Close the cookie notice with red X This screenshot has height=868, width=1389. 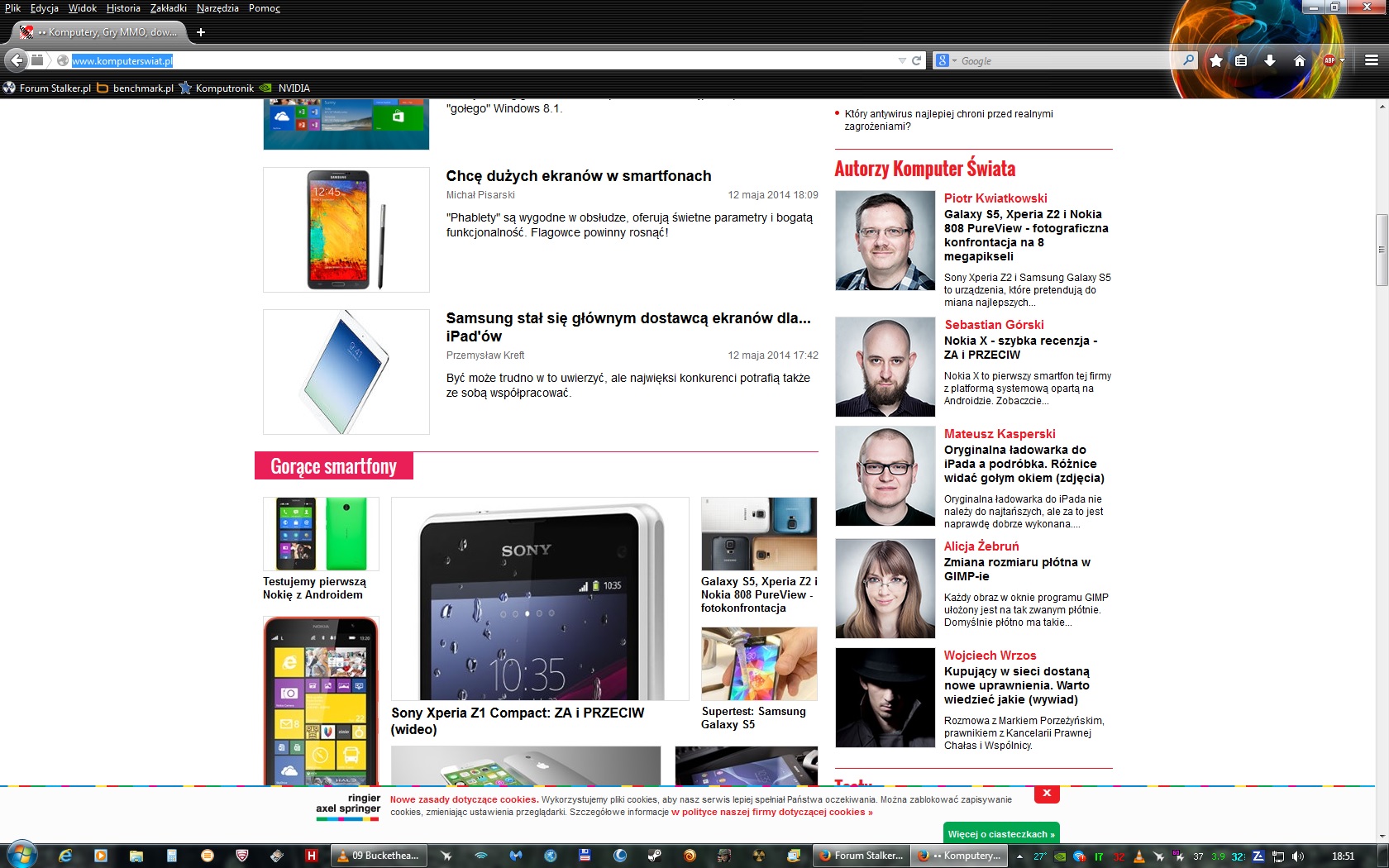(x=1047, y=794)
